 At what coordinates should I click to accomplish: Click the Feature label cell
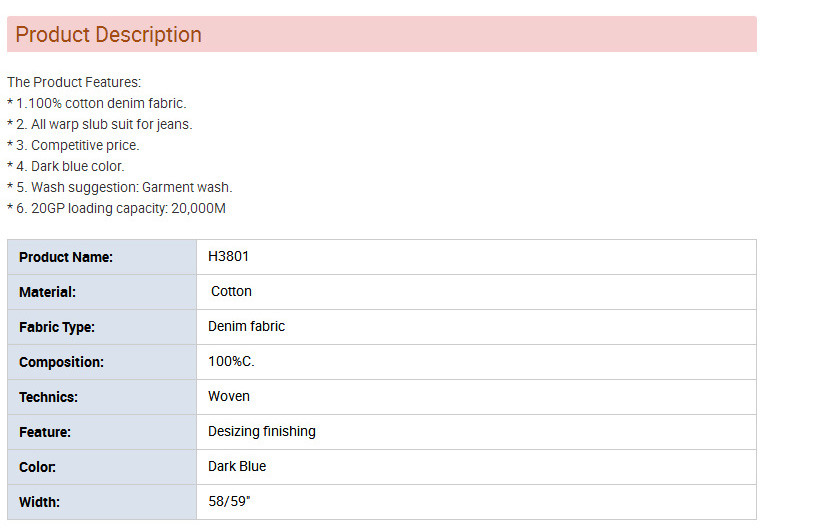[102, 432]
